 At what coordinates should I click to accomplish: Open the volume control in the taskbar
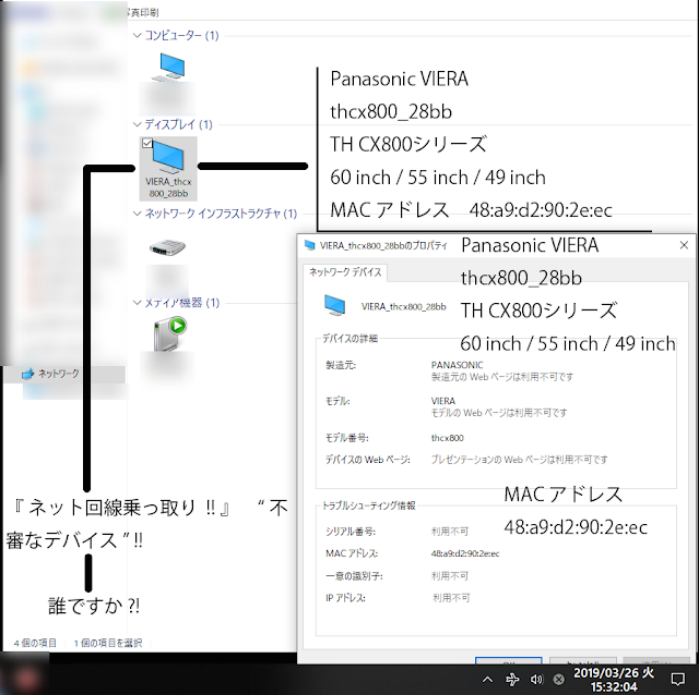point(536,680)
